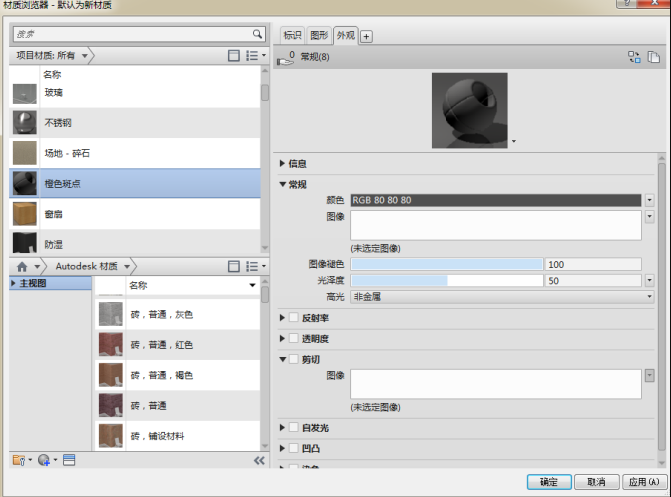The height and width of the screenshot is (497, 671).
Task: Open the 颜色 dropdown arrow
Action: [650, 200]
